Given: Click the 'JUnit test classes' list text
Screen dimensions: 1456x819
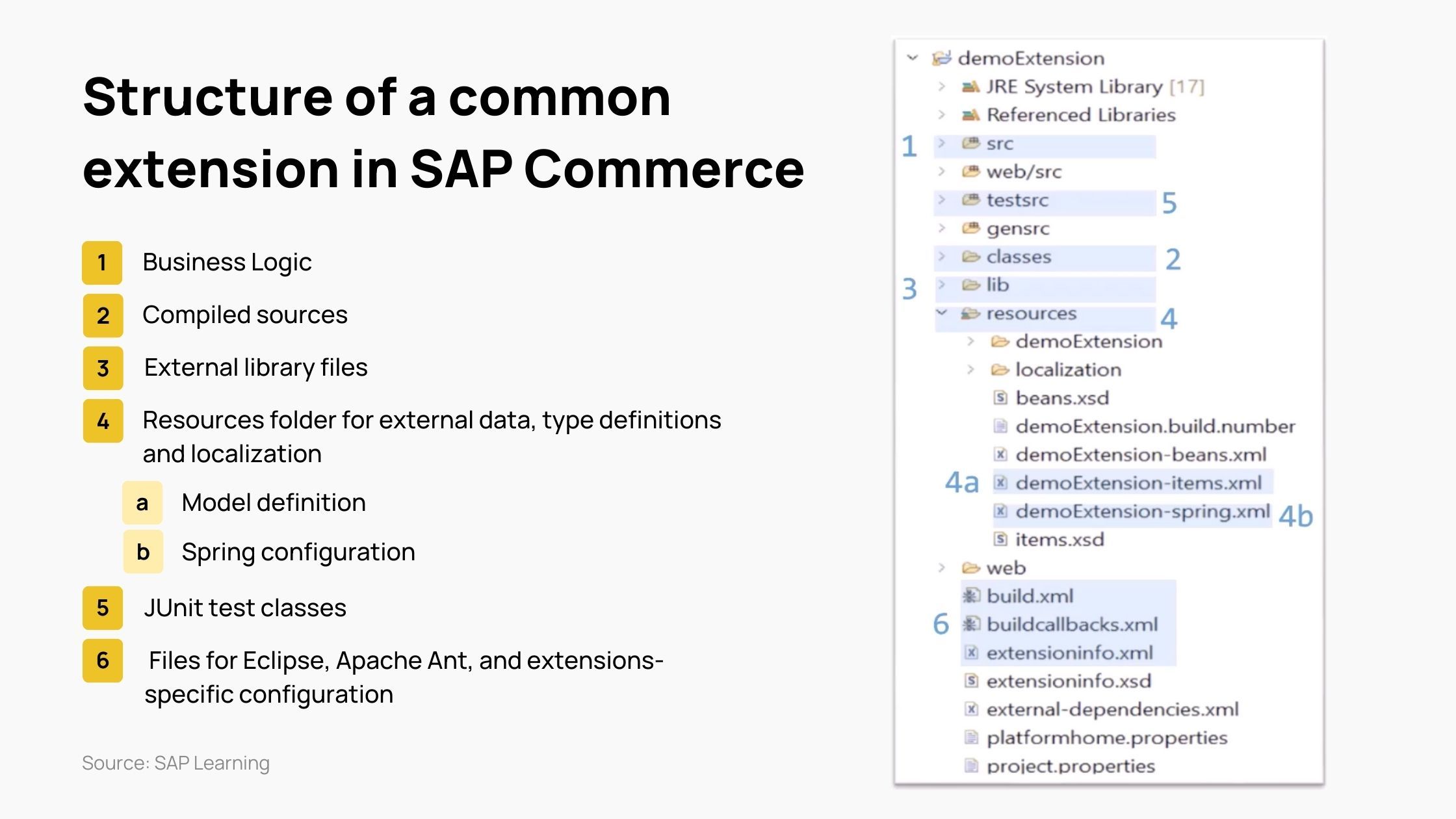Looking at the screenshot, I should tap(245, 608).
